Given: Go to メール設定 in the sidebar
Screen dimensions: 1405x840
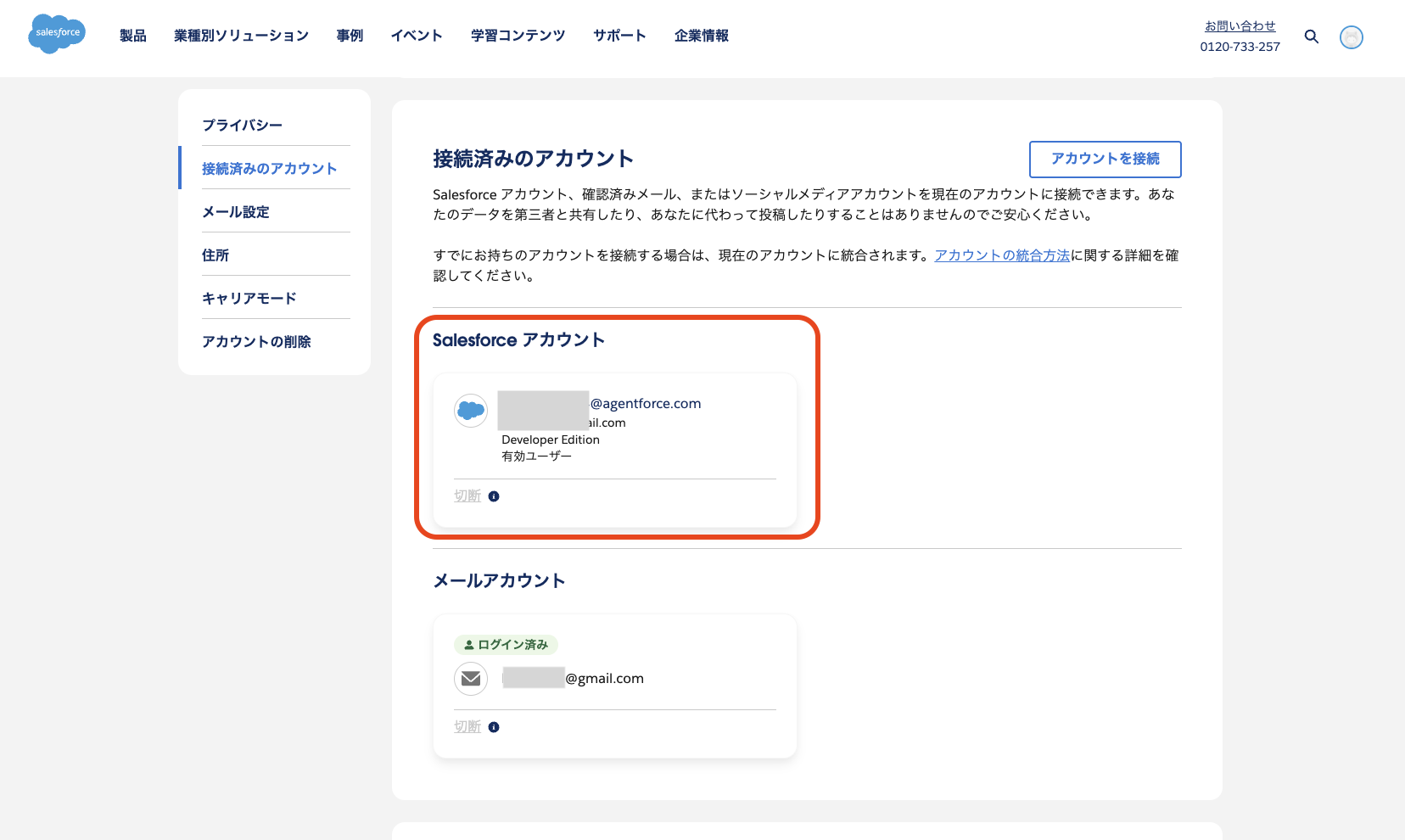Looking at the screenshot, I should pos(236,211).
